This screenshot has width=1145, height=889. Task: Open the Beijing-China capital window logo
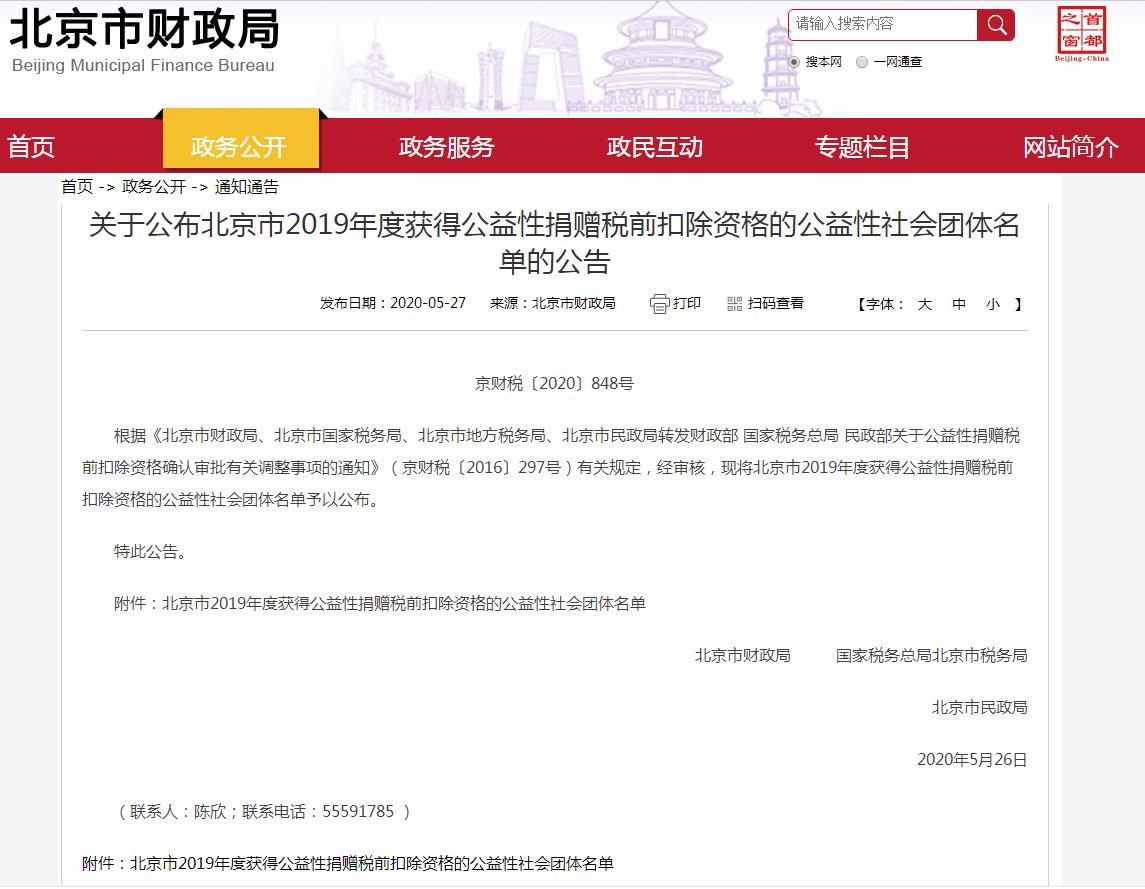point(1081,34)
